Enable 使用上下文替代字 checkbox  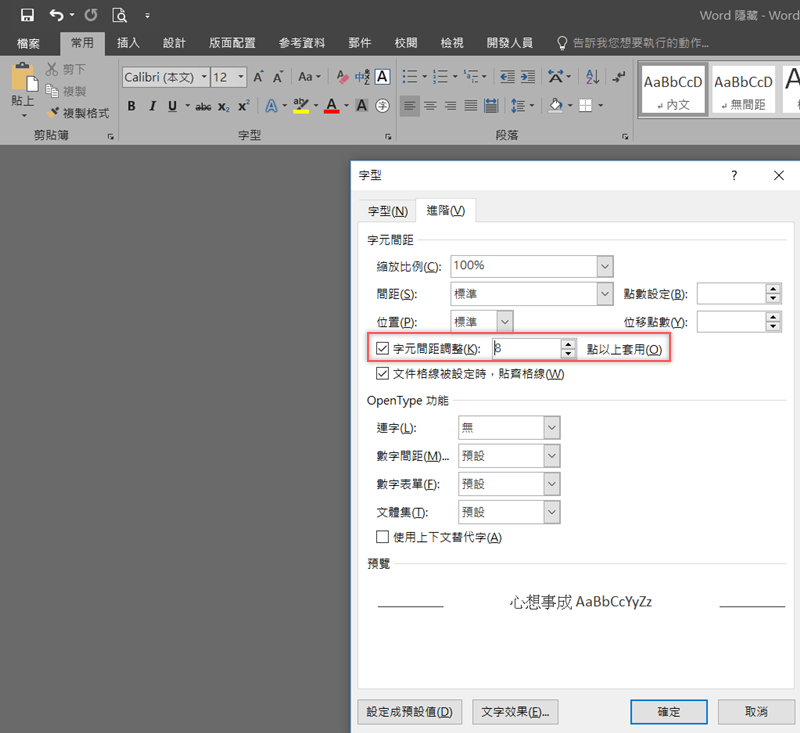(x=383, y=537)
